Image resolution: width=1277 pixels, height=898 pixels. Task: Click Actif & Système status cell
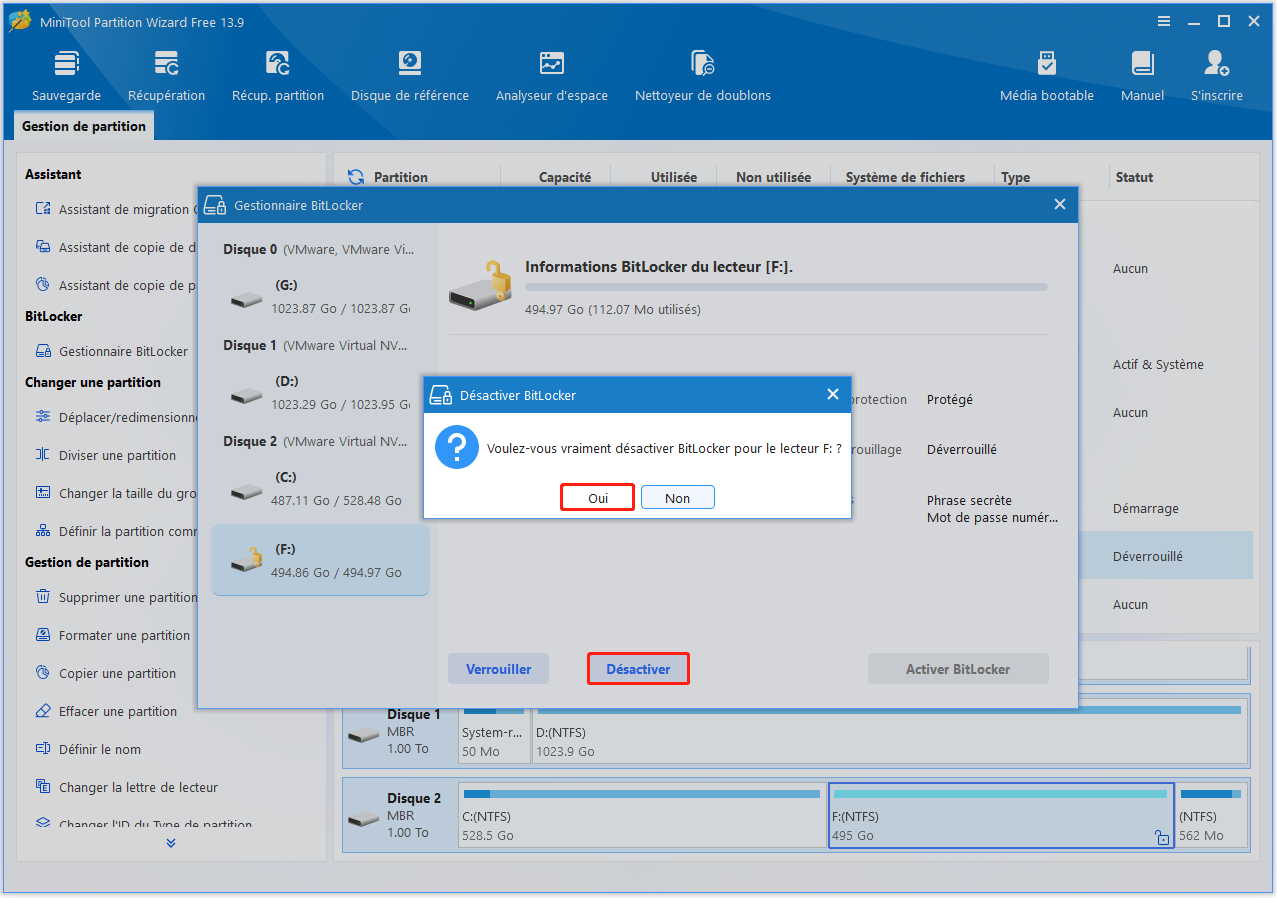tap(1158, 365)
